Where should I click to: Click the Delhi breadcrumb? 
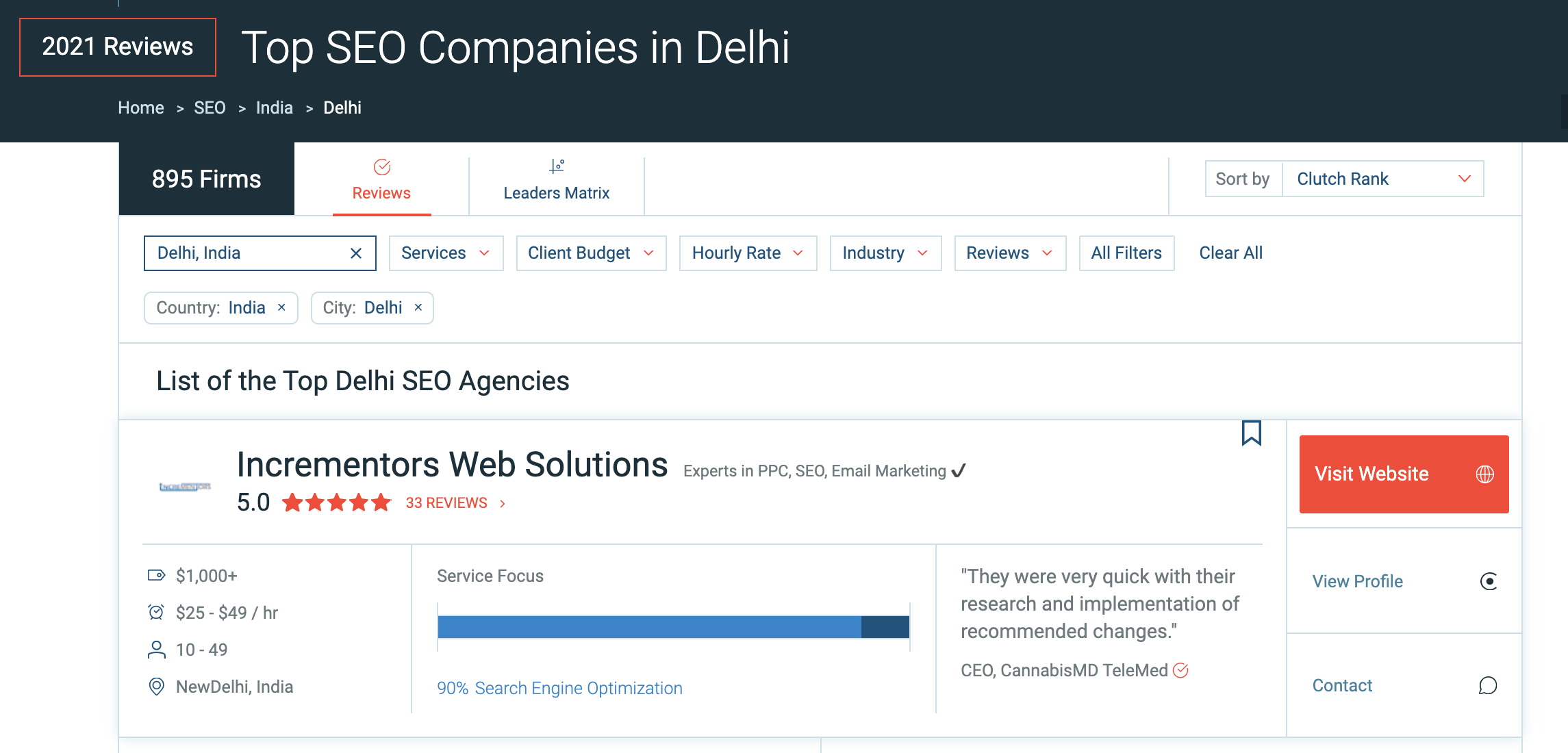click(x=342, y=107)
